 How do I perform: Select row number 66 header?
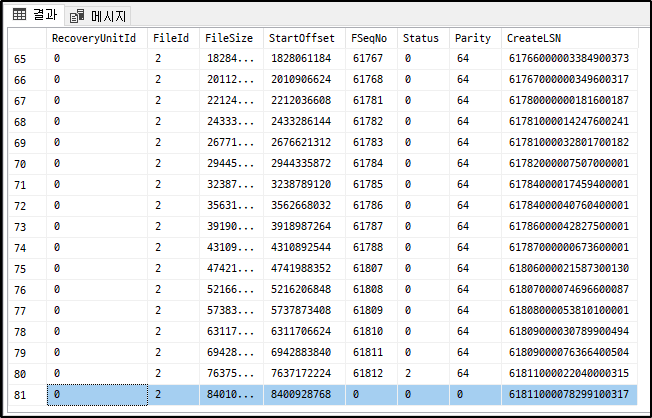click(x=27, y=80)
